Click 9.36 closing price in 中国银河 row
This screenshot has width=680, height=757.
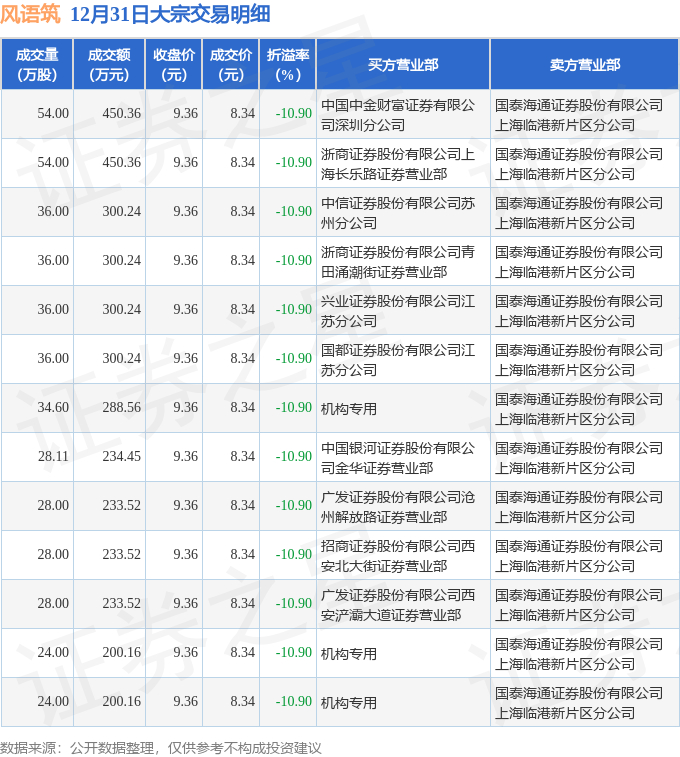186,456
